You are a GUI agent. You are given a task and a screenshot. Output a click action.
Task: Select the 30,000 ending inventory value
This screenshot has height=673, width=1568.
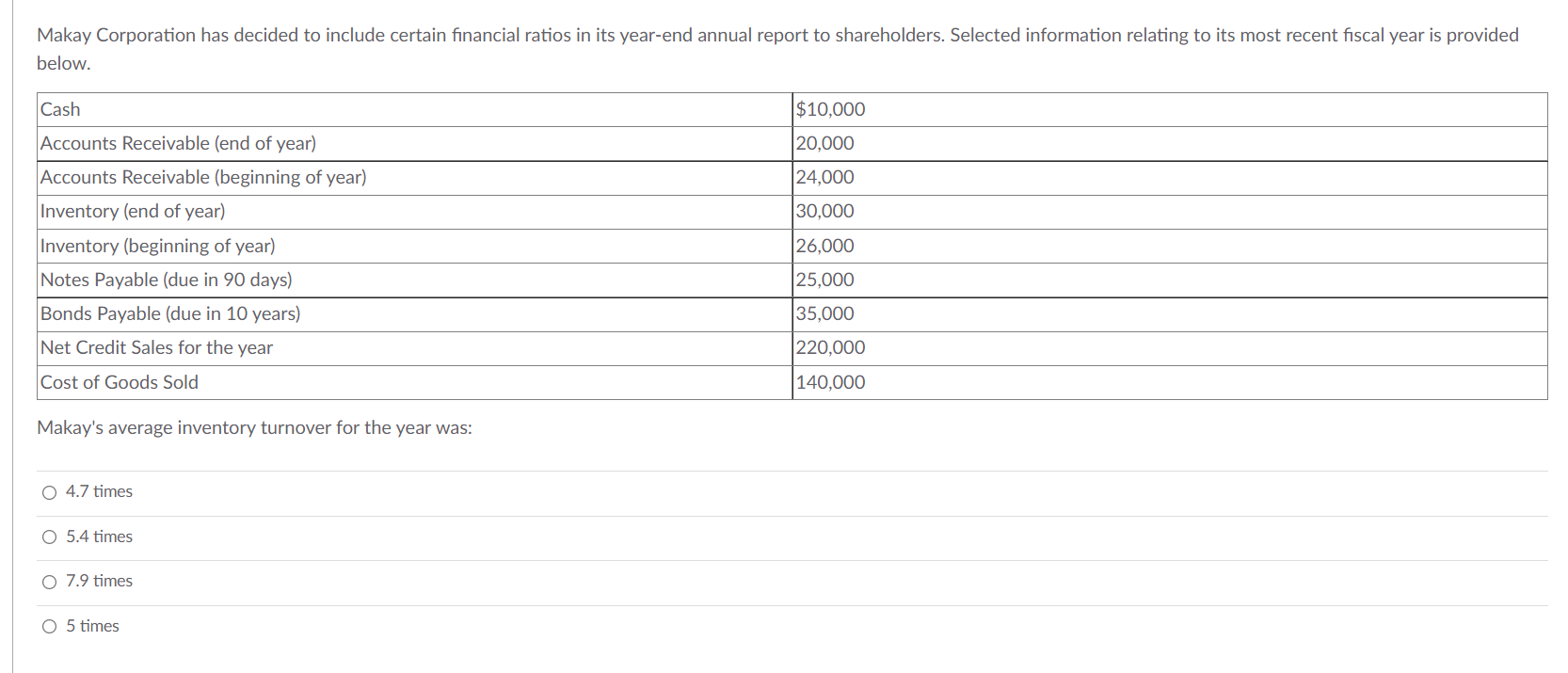(x=824, y=211)
